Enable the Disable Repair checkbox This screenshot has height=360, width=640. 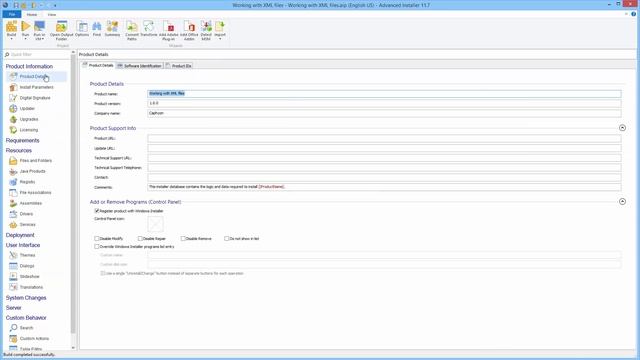pos(140,238)
